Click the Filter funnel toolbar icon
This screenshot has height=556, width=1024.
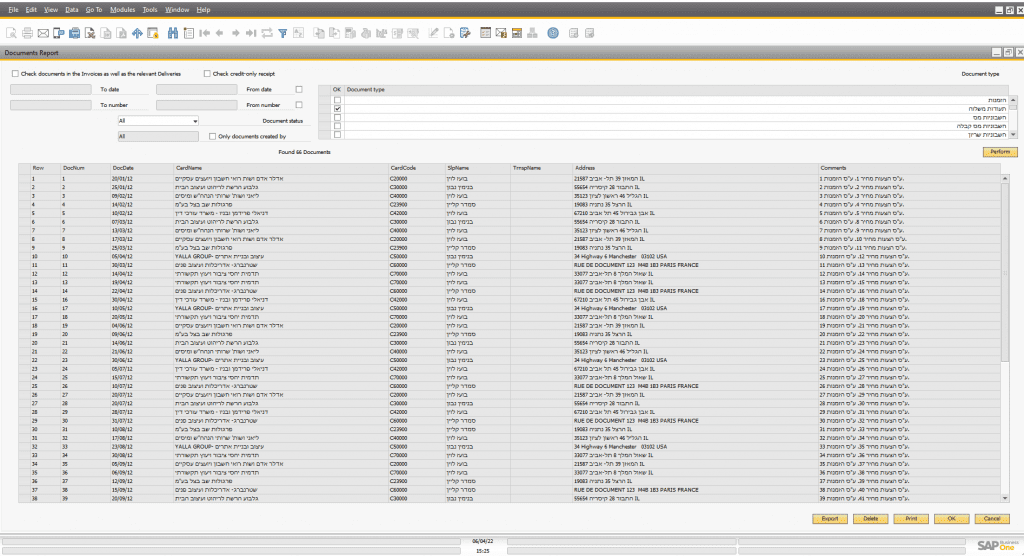pyautogui.click(x=283, y=33)
